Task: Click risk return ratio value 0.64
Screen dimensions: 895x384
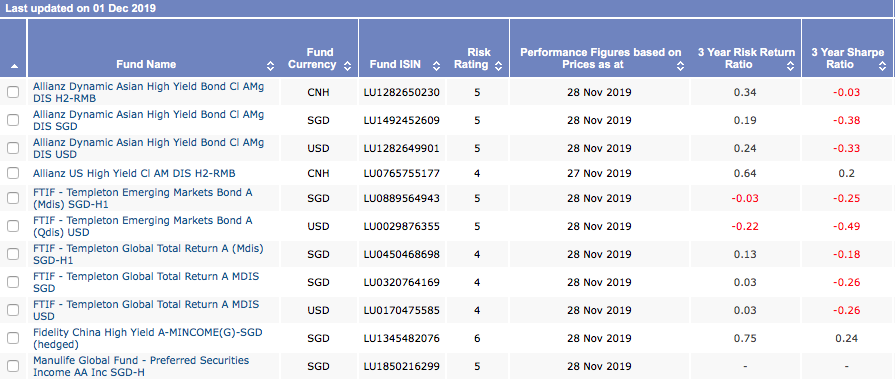Action: click(746, 173)
